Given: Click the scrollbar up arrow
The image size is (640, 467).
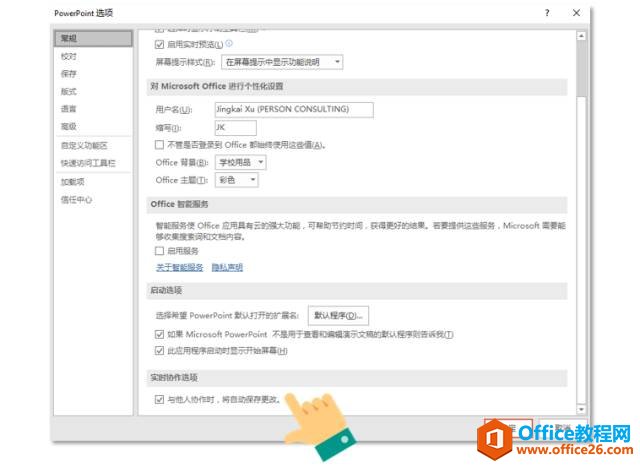Looking at the screenshot, I should tap(581, 36).
